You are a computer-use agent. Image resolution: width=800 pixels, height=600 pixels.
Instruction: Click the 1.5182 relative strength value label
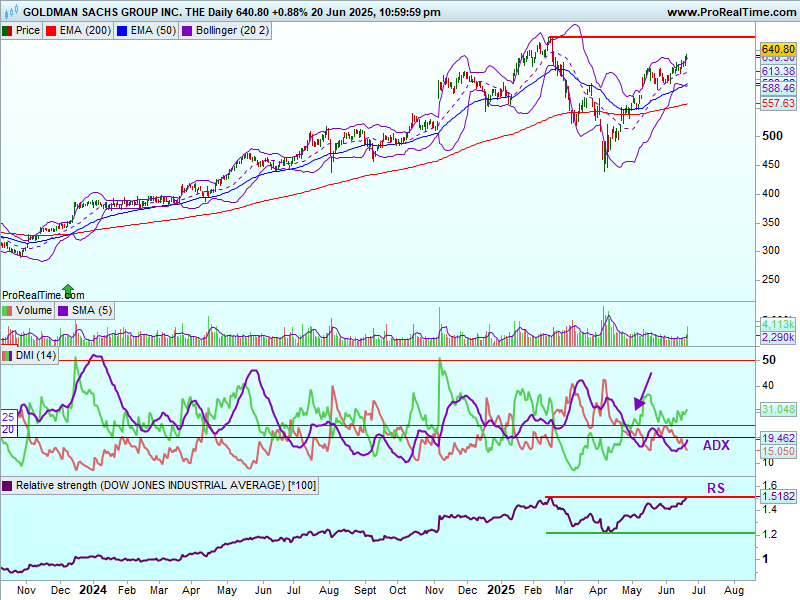click(x=777, y=496)
